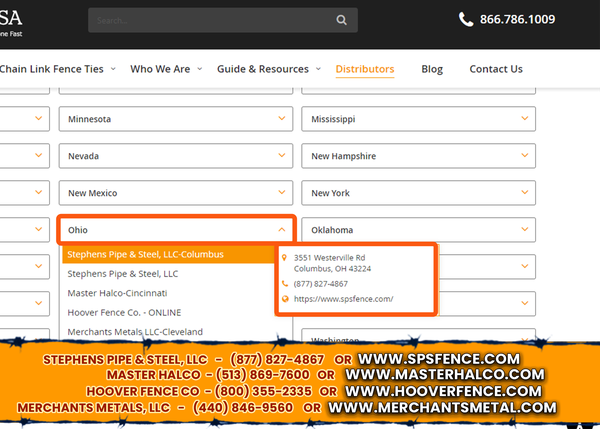Click the globe icon beside website URL

pos(286,299)
